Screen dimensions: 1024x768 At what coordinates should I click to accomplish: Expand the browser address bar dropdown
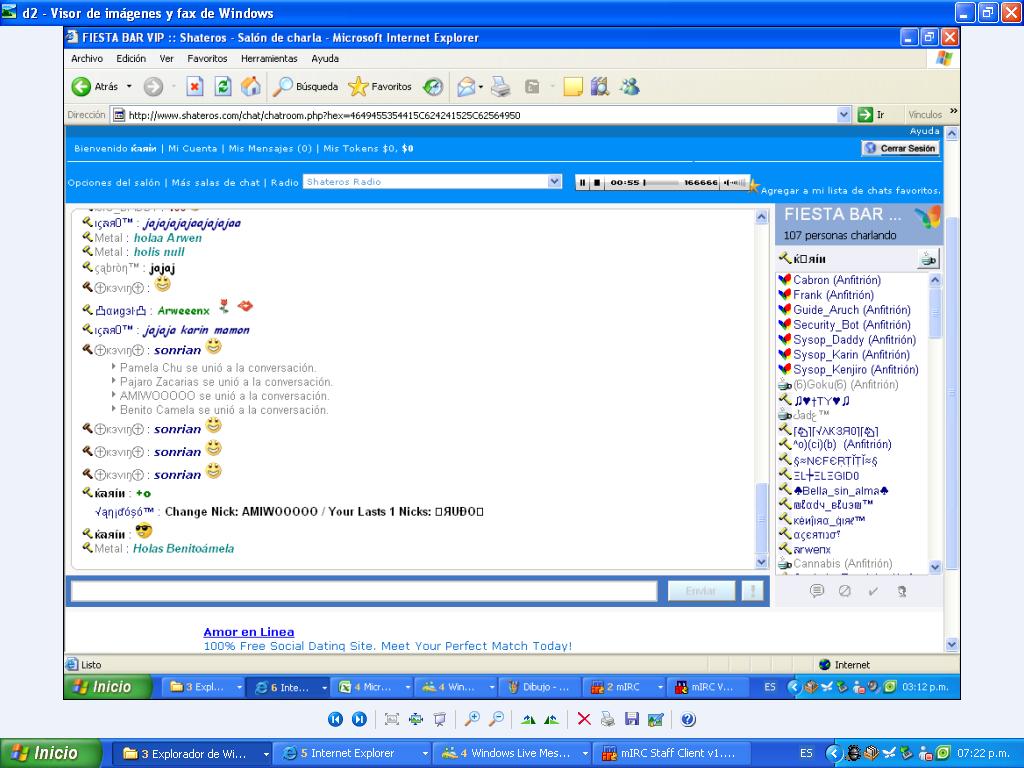pos(844,115)
